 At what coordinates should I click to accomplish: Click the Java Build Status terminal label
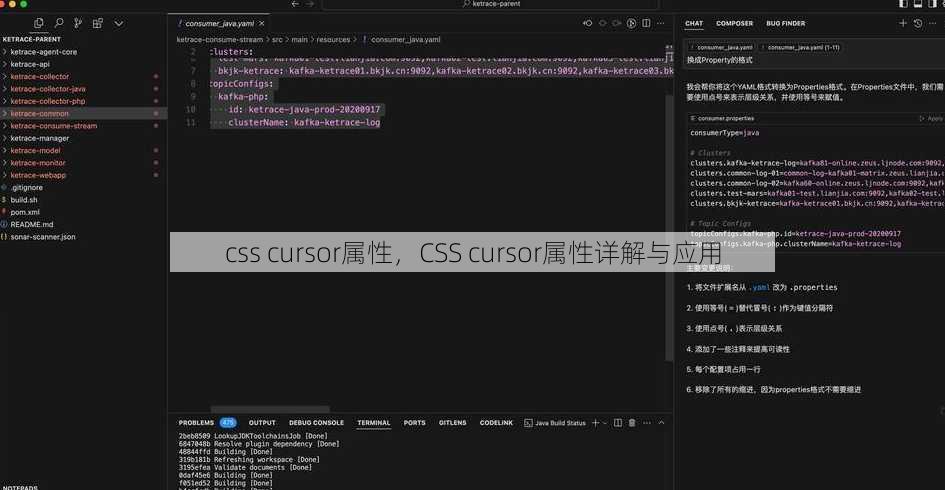pos(555,422)
